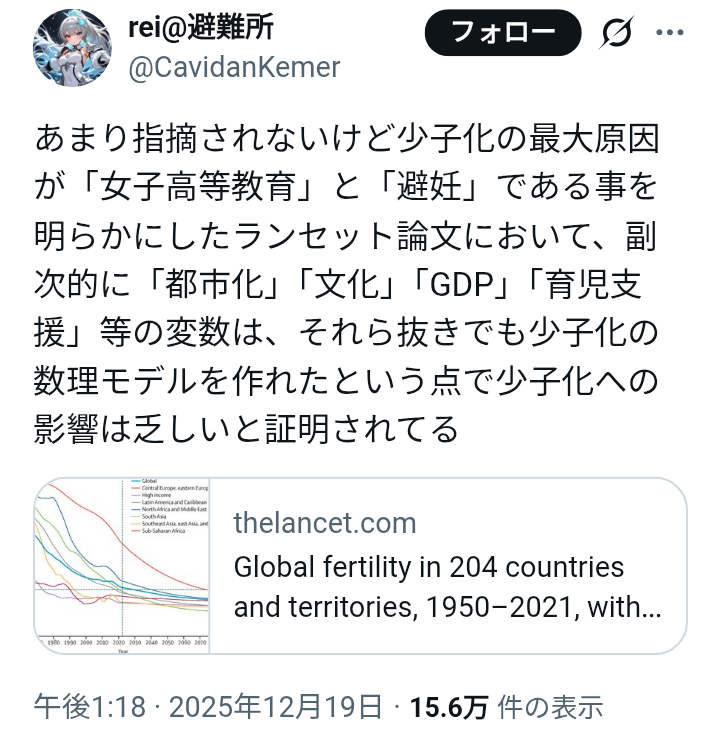The image size is (721, 740).
Task: Open the three-dot more options menu
Action: (670, 32)
